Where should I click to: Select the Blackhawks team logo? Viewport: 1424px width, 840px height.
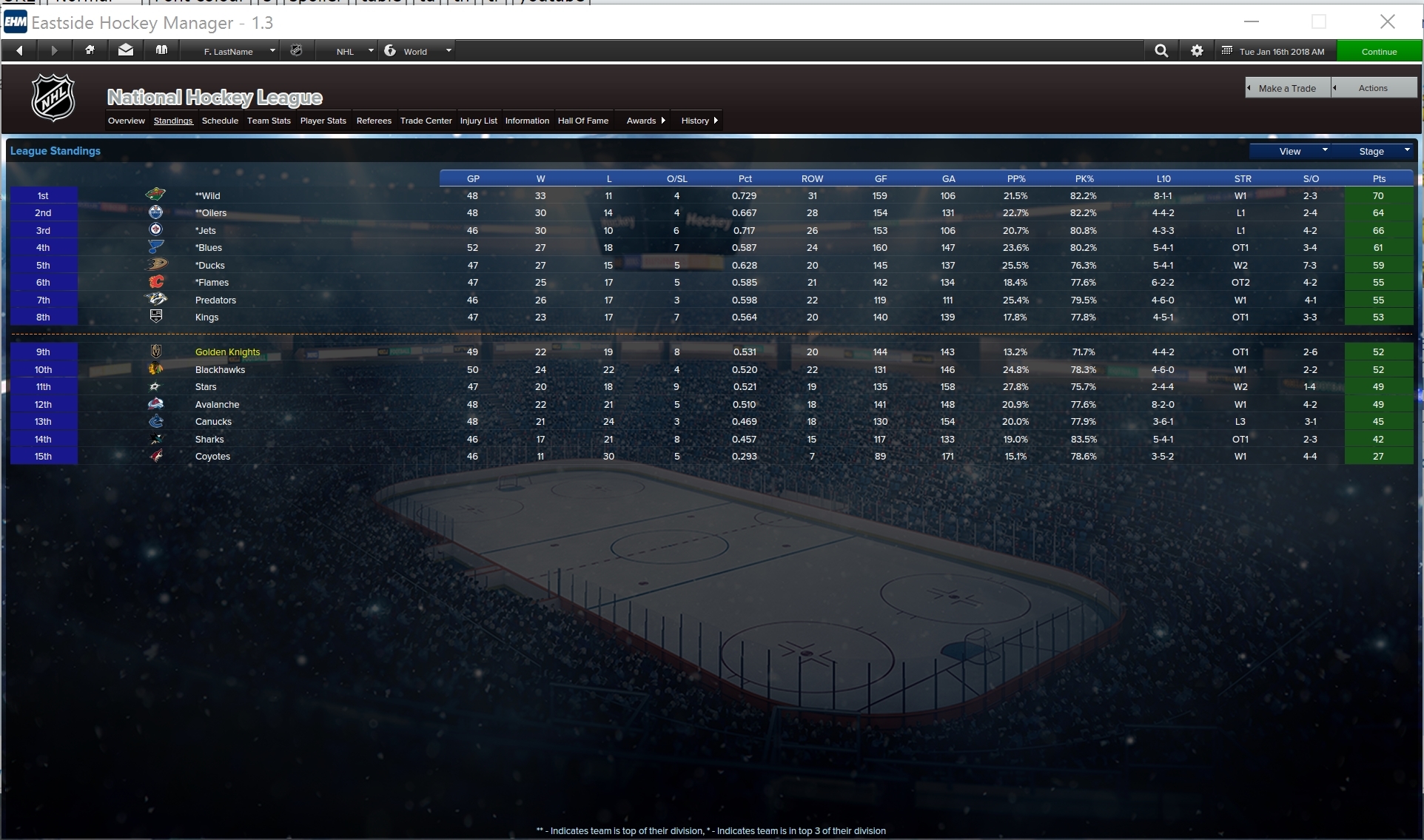[x=155, y=369]
